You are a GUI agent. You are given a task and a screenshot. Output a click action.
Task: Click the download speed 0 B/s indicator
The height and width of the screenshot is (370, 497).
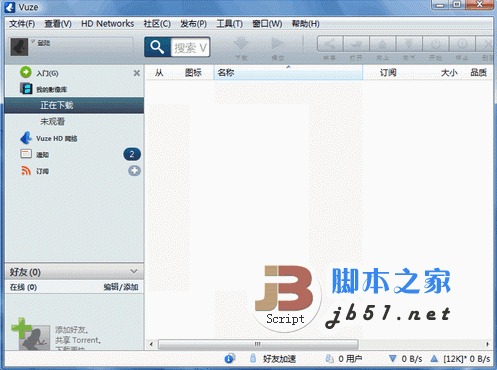coord(406,359)
